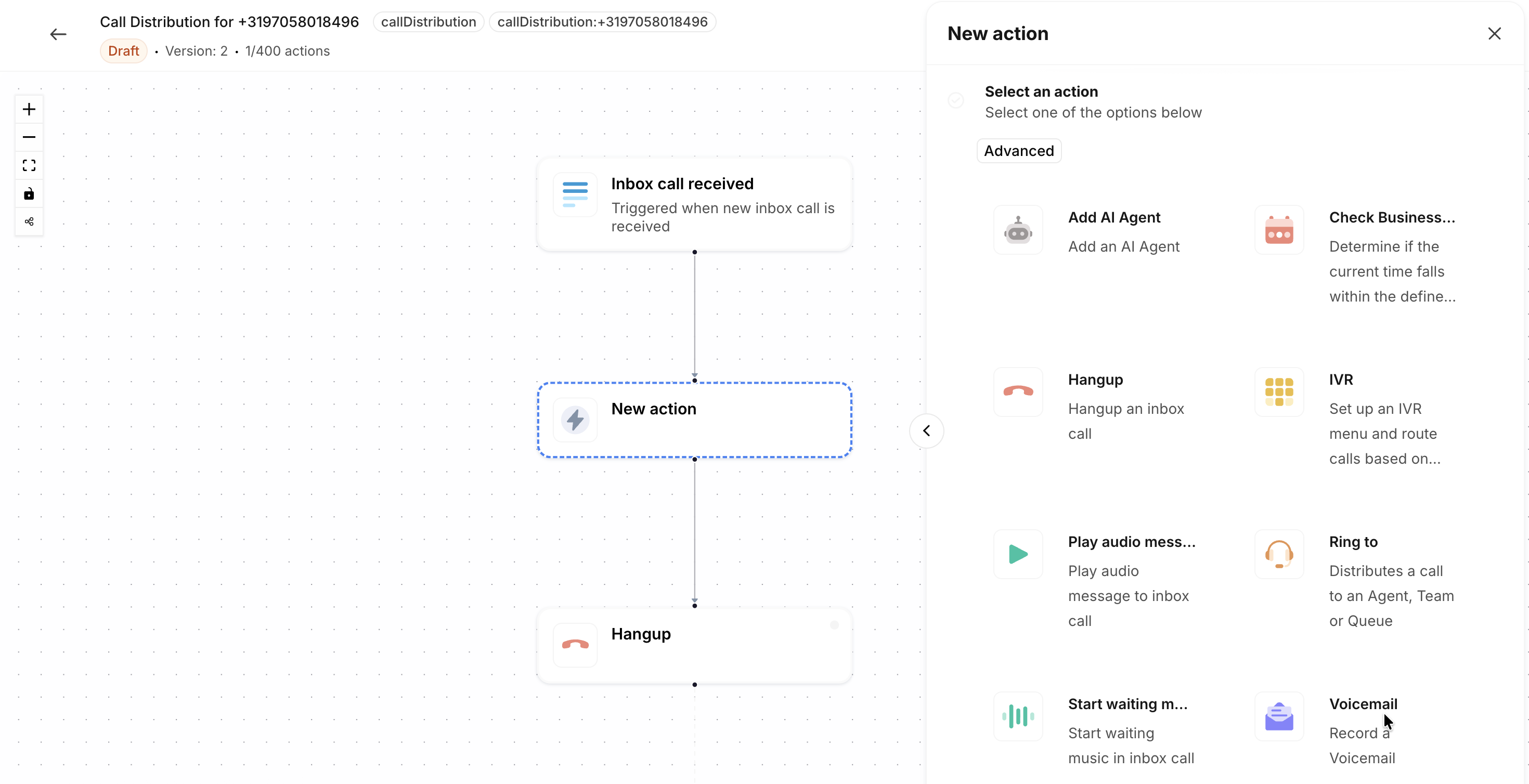Image resolution: width=1529 pixels, height=784 pixels.
Task: Select the Inbox call received trigger node
Action: pyautogui.click(x=694, y=204)
